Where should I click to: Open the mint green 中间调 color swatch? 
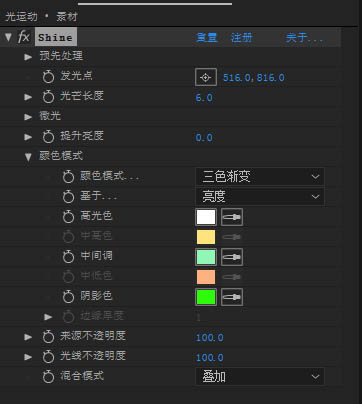(x=206, y=257)
